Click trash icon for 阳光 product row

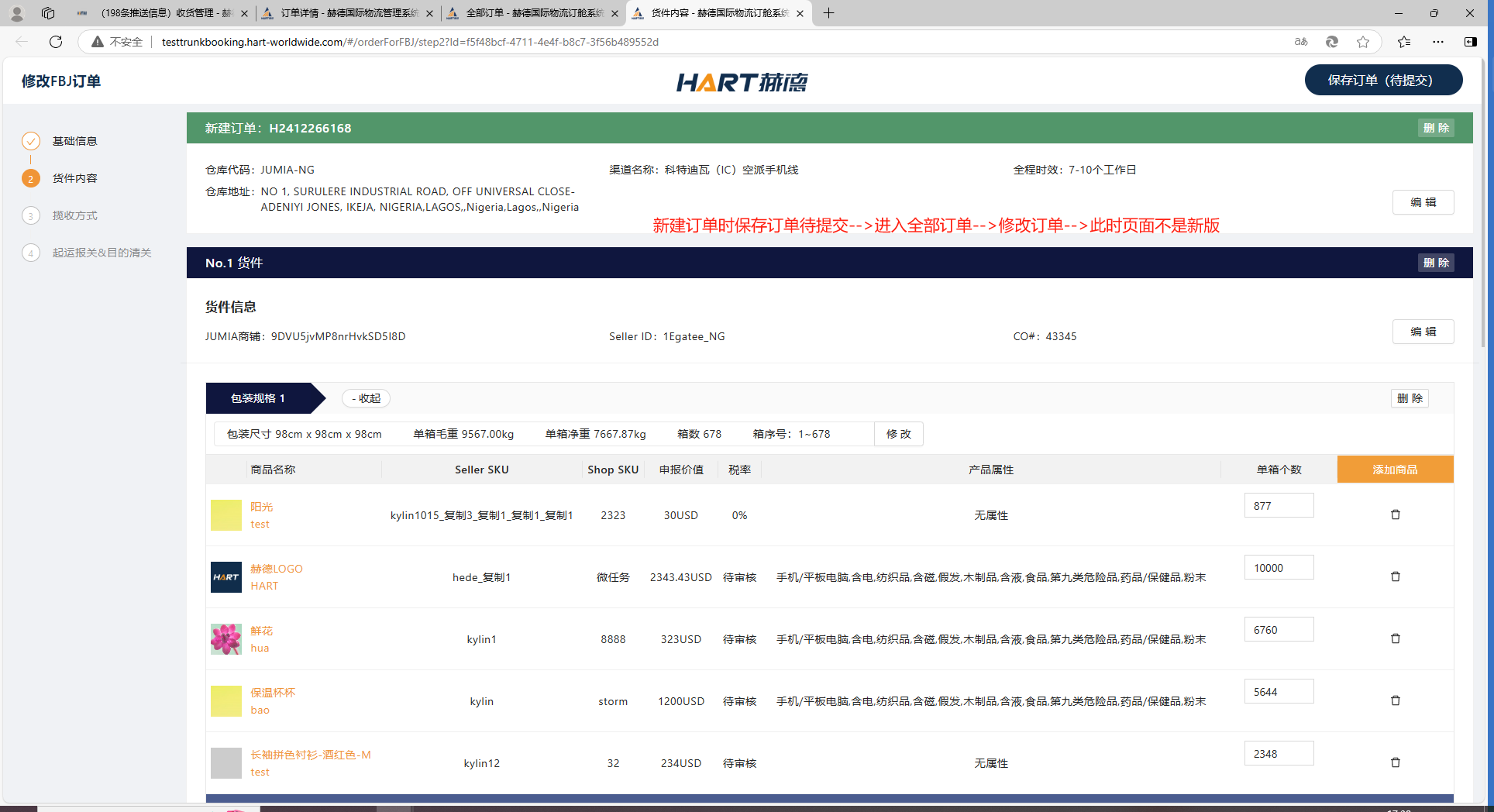[x=1395, y=514]
